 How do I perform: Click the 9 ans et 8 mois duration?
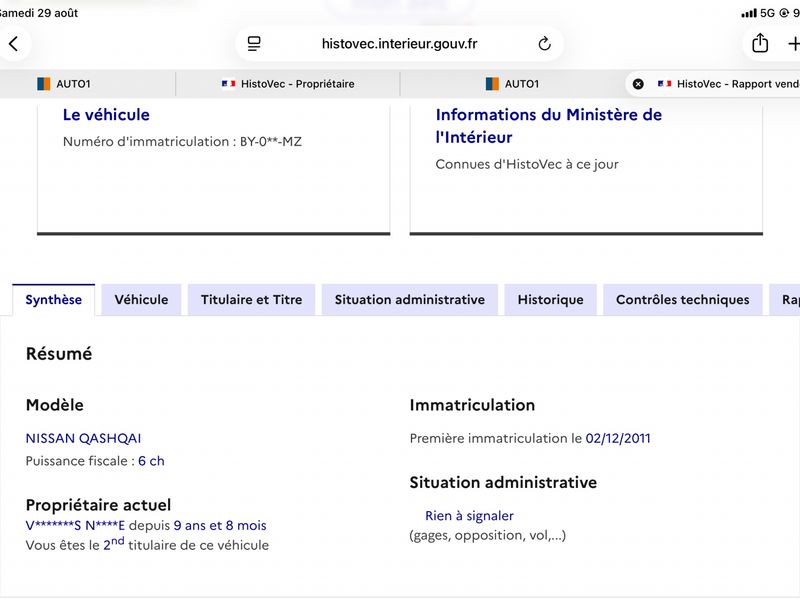[x=220, y=526]
